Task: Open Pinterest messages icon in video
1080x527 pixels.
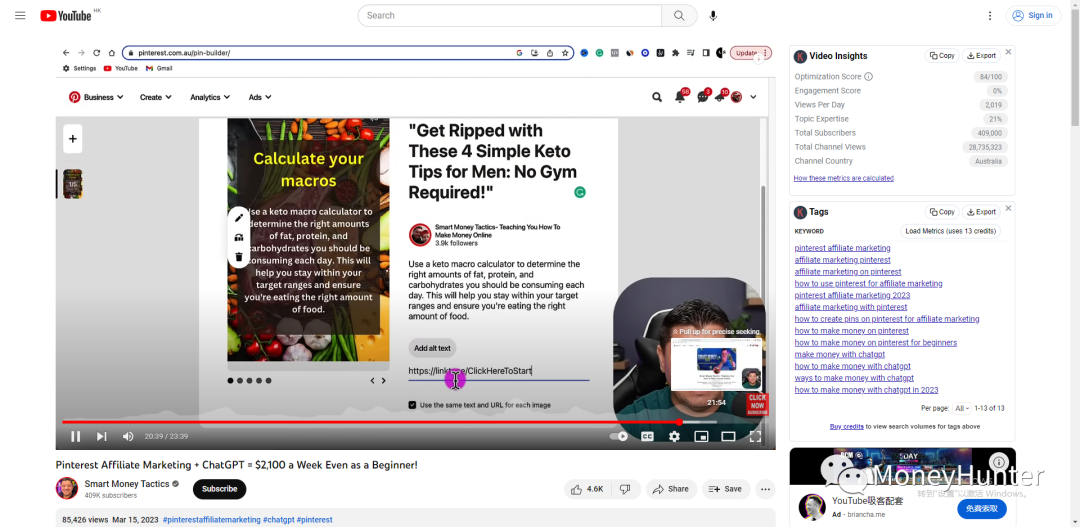Action: click(x=703, y=97)
